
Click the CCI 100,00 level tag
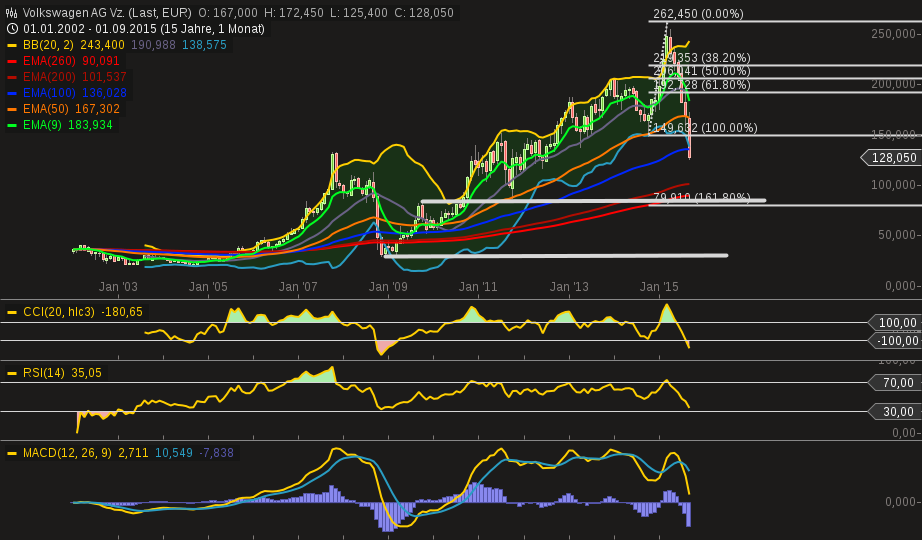[x=894, y=322]
